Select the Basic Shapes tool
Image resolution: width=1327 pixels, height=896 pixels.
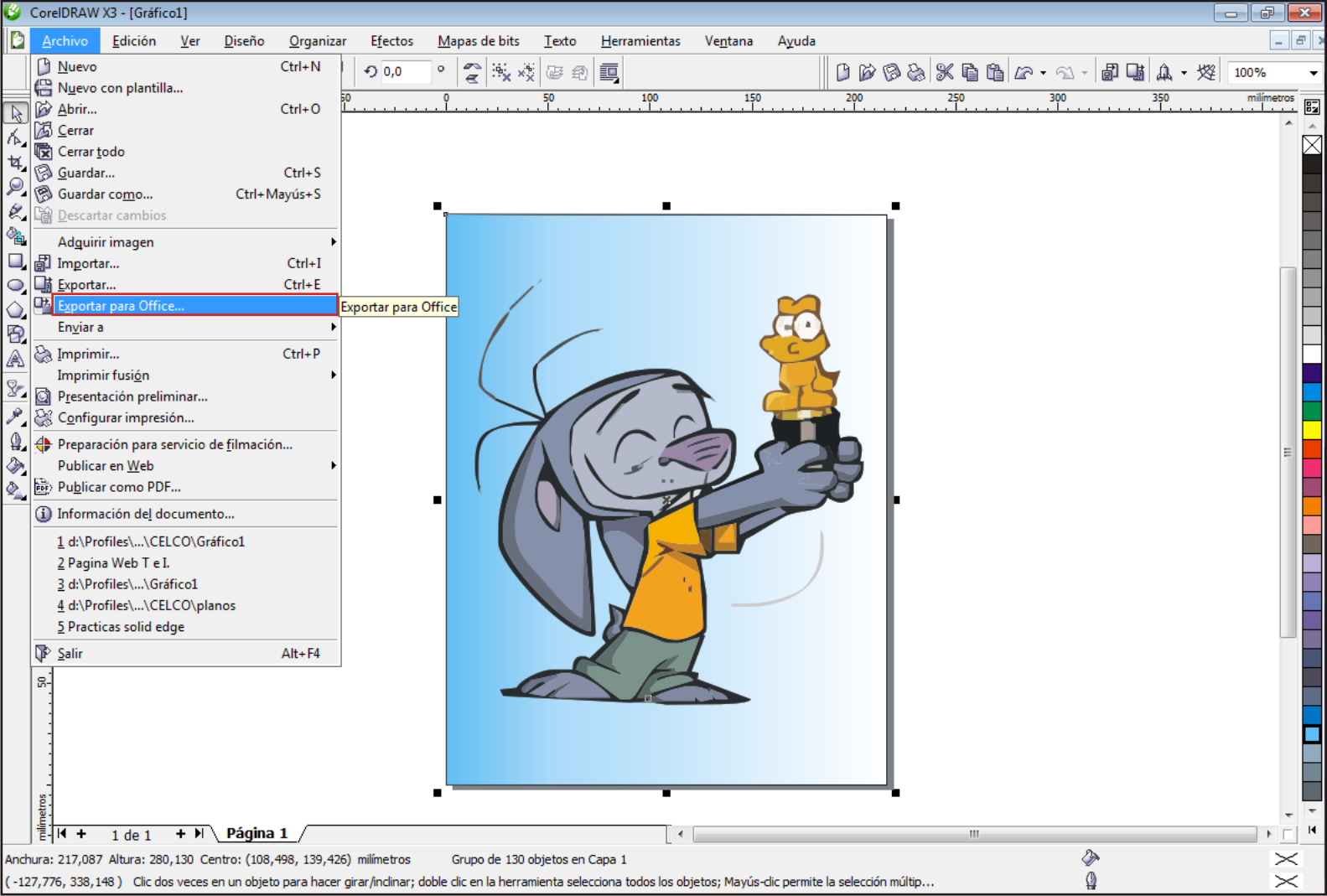[x=16, y=334]
